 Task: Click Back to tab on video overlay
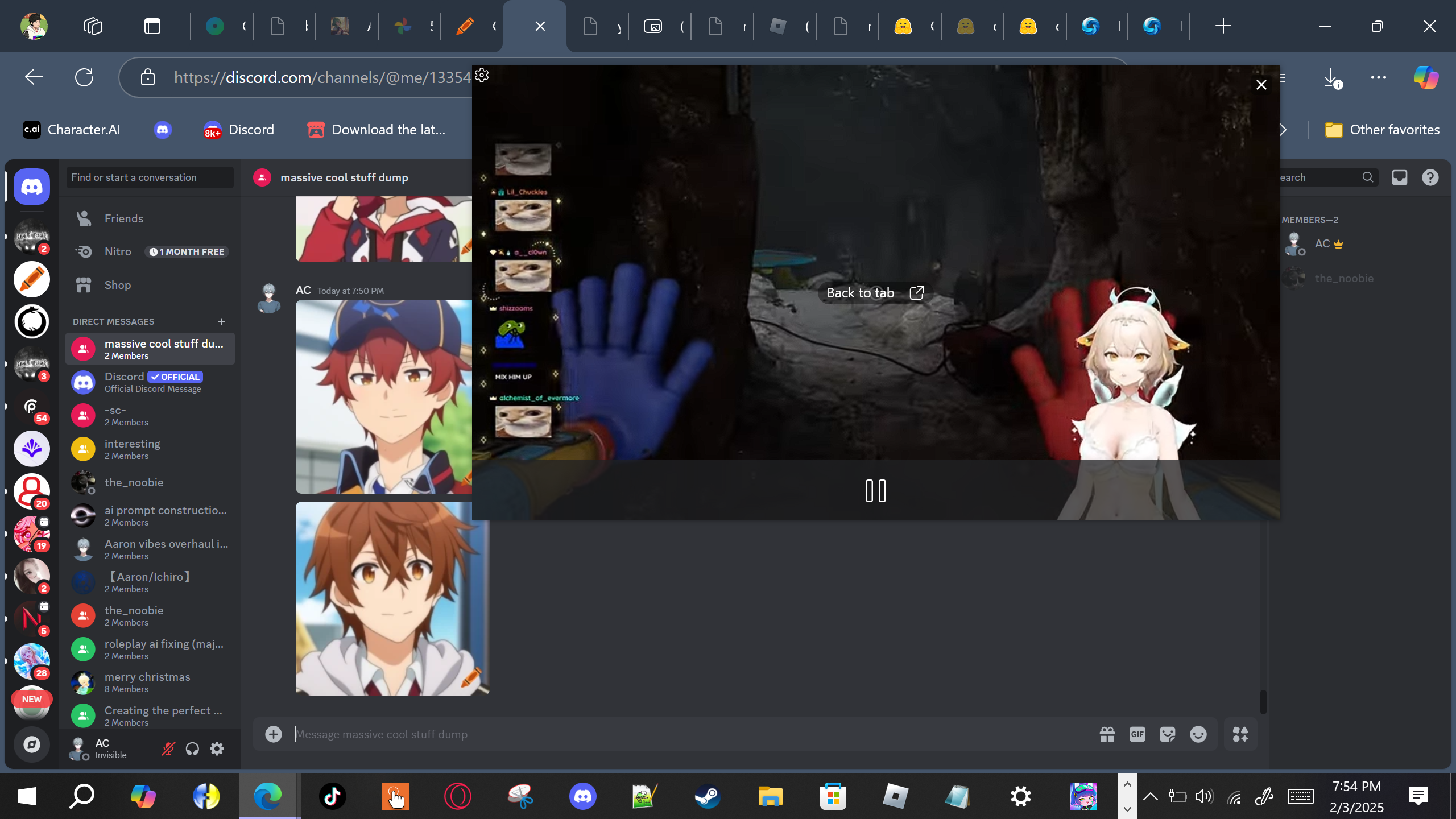875,293
